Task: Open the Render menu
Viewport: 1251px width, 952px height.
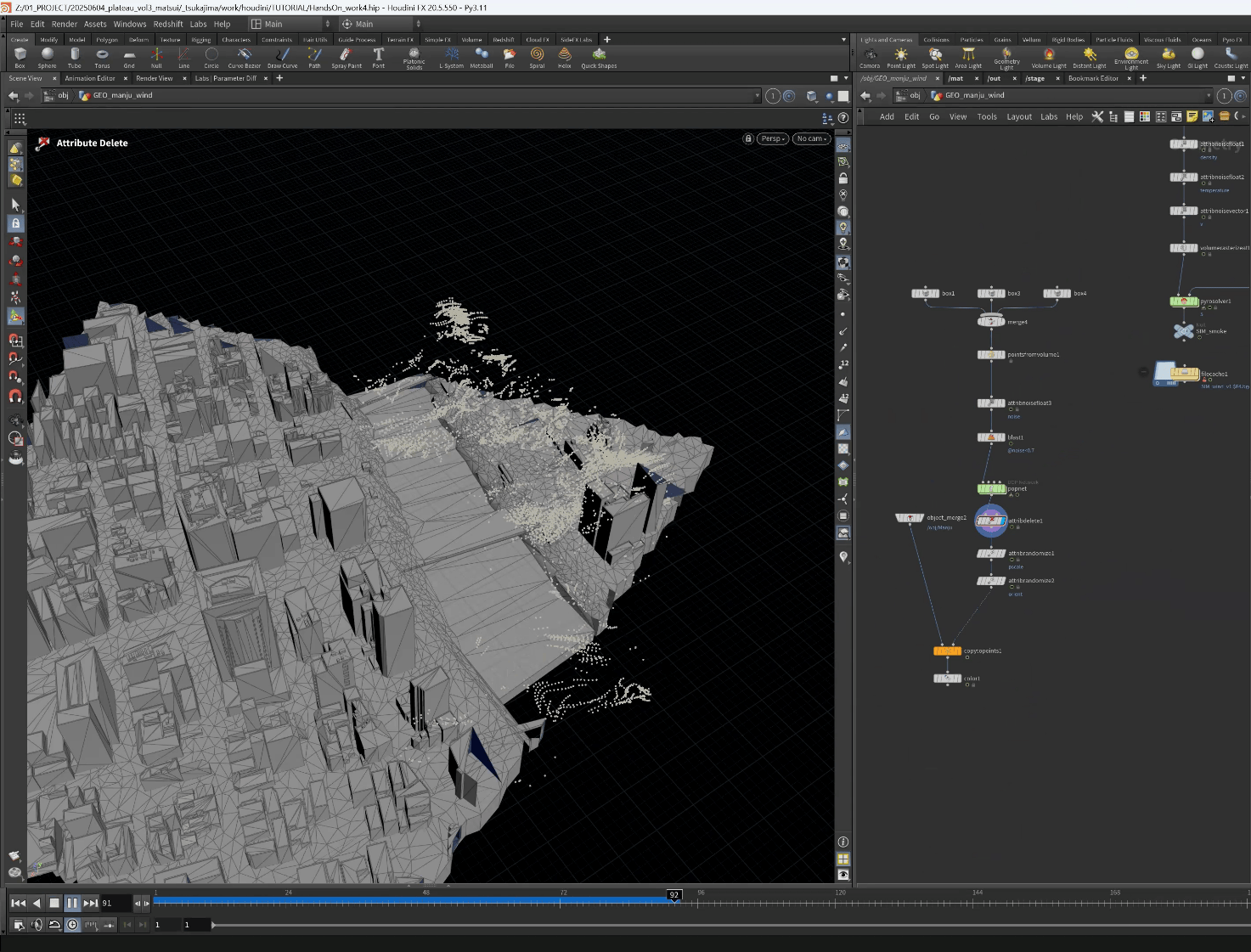Action: coord(64,24)
